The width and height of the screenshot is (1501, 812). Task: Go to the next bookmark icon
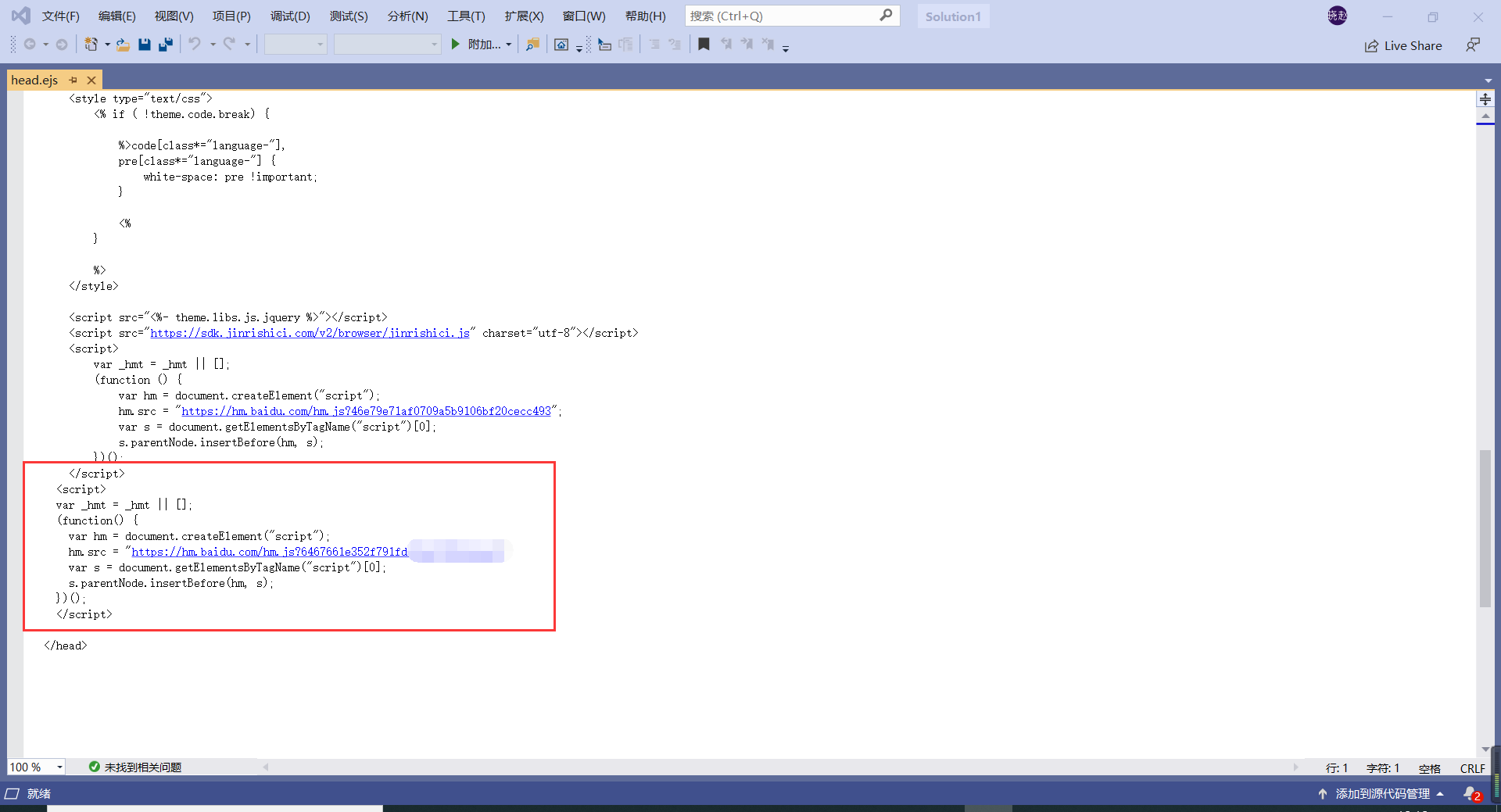747,45
